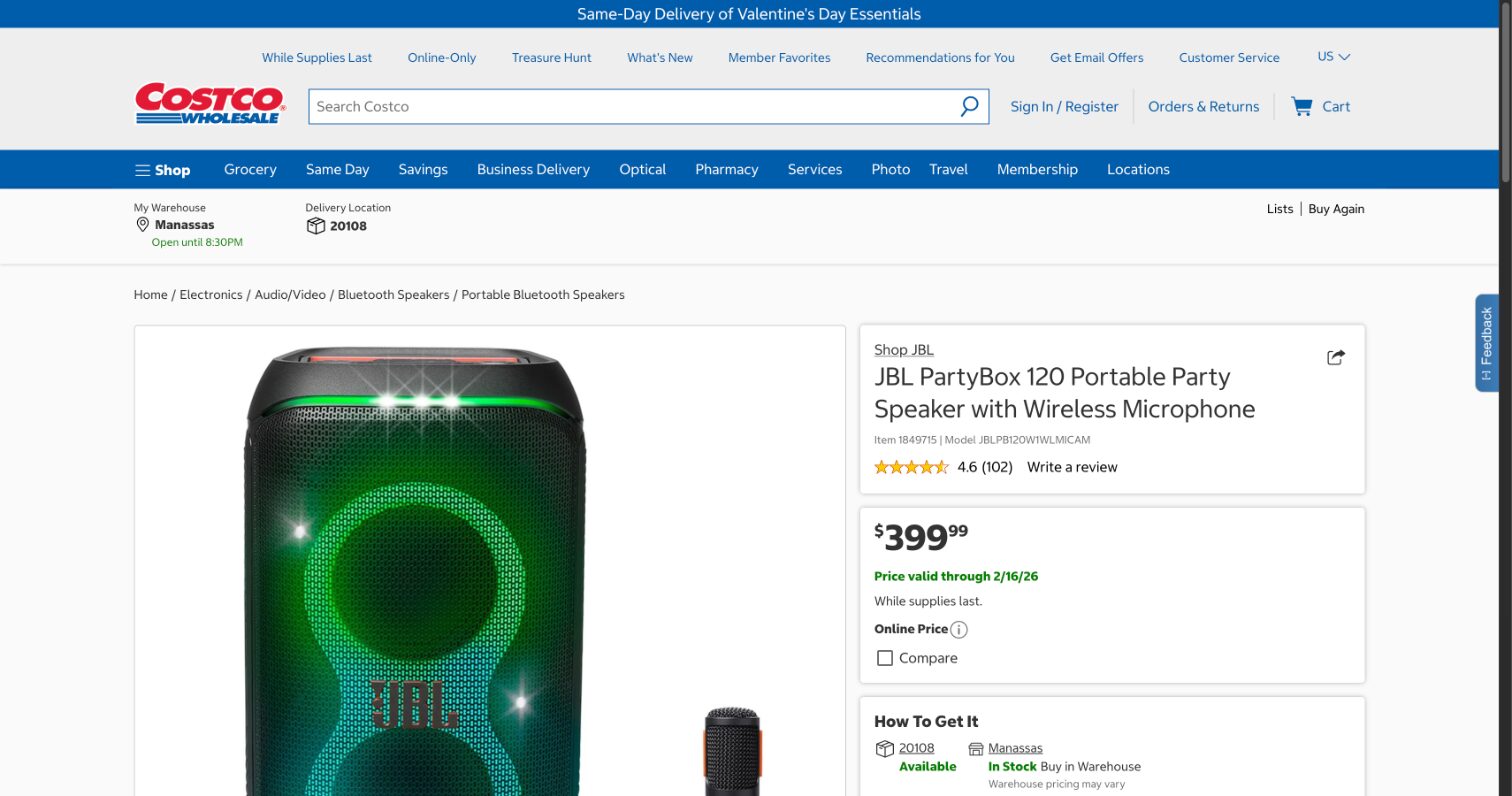The width and height of the screenshot is (1512, 796).
Task: Open the Cart via the cart icon
Action: tap(1302, 106)
